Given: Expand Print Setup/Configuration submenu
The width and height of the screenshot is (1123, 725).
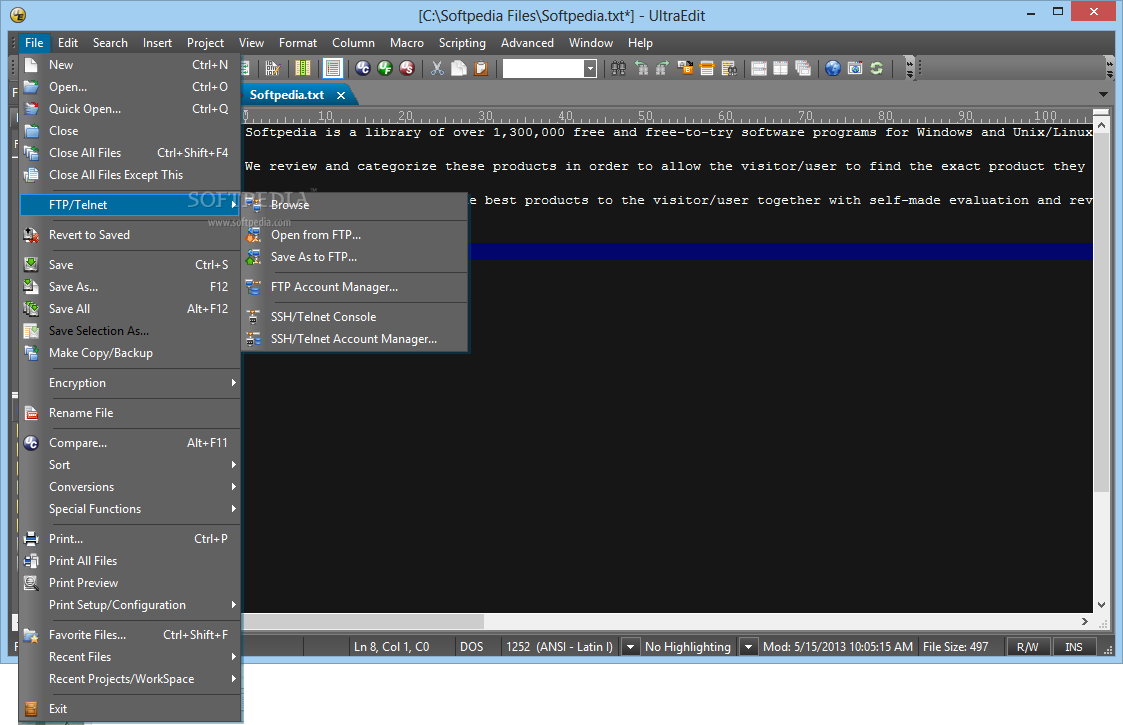Looking at the screenshot, I should 130,605.
